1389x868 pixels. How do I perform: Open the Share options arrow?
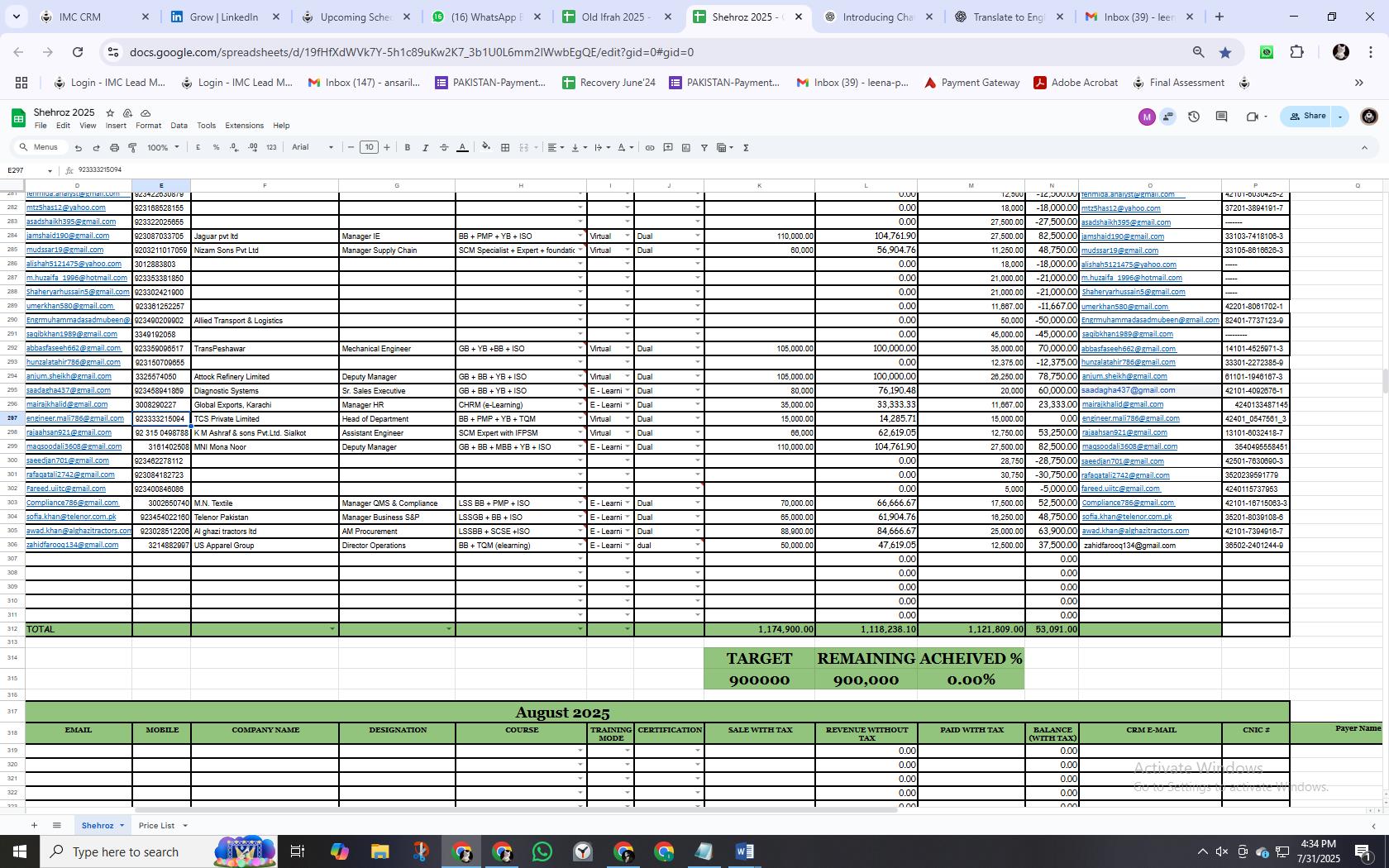click(x=1340, y=117)
